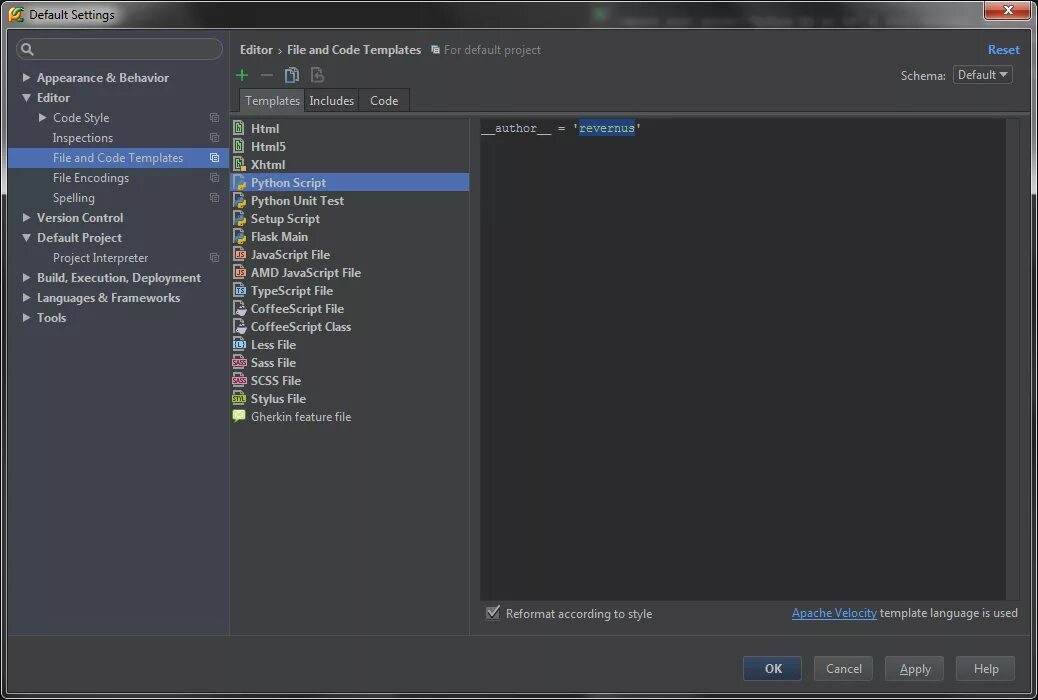Image resolution: width=1038 pixels, height=700 pixels.
Task: Click the OK button
Action: click(x=772, y=668)
